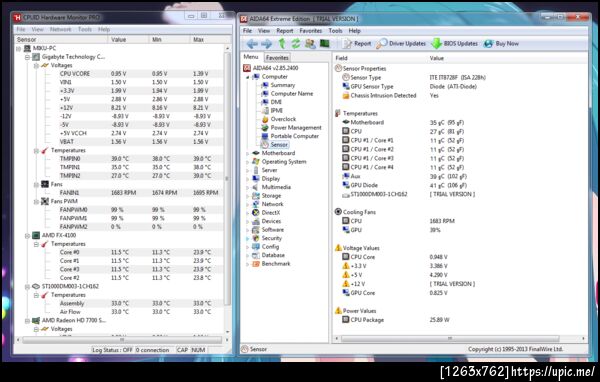The width and height of the screenshot is (600, 382).
Task: Collapse the MIKU-PC node in Hardware Monitor
Action: (x=18, y=49)
